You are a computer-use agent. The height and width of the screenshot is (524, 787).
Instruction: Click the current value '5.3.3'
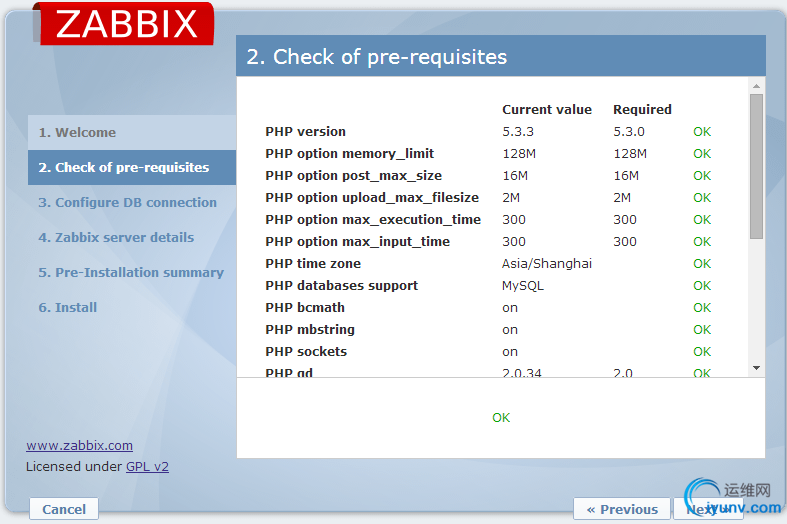(x=518, y=132)
